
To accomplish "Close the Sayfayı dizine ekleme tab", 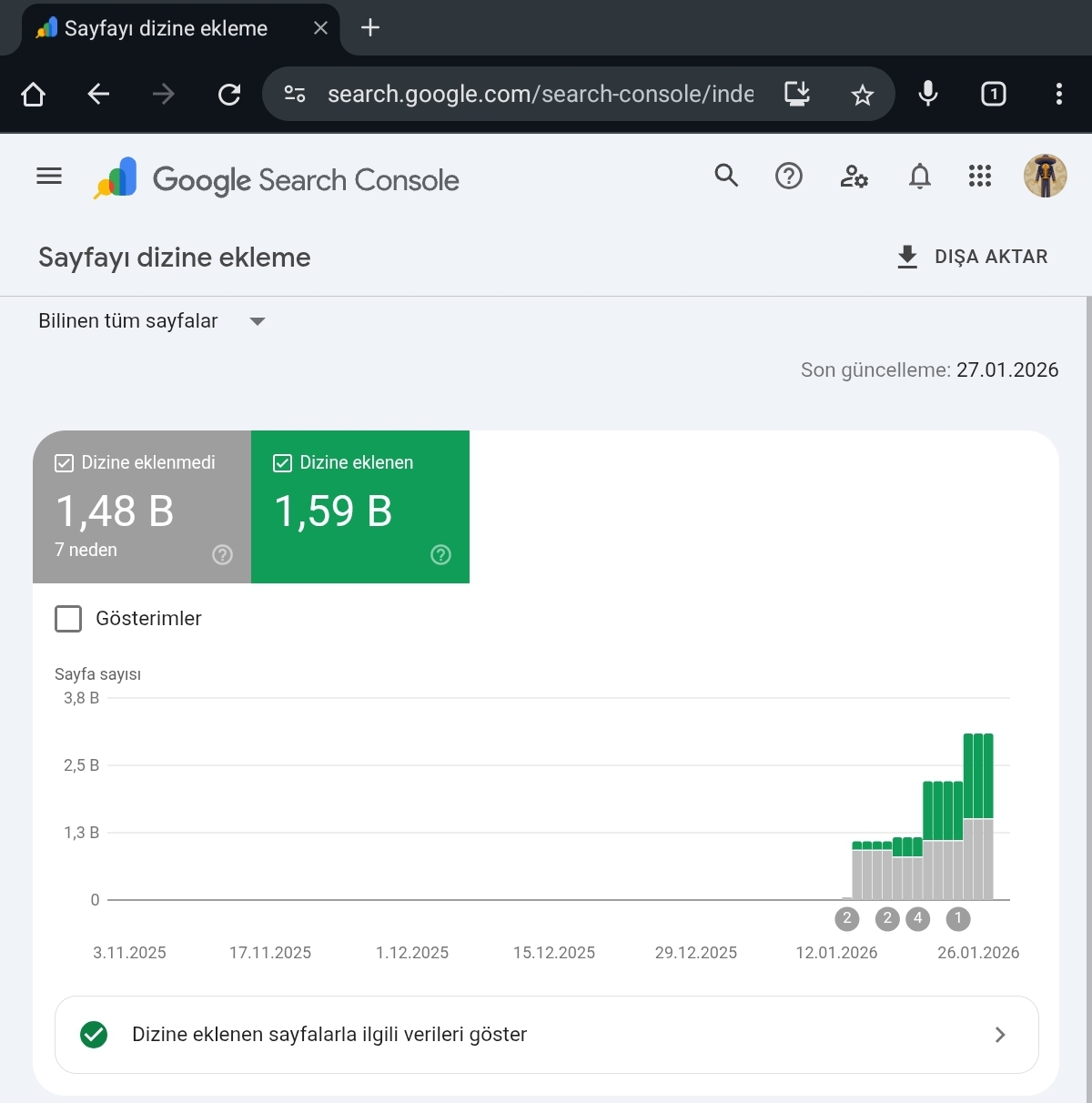I will (x=320, y=28).
